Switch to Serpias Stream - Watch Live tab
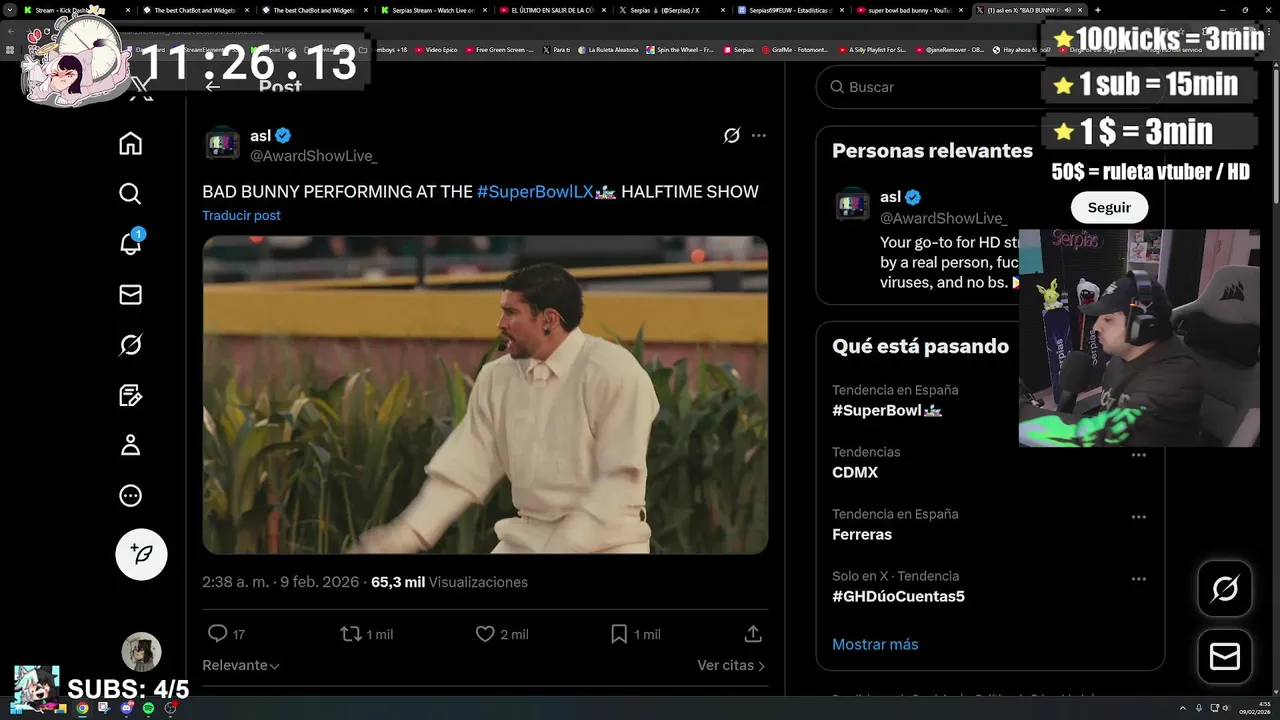 point(432,10)
